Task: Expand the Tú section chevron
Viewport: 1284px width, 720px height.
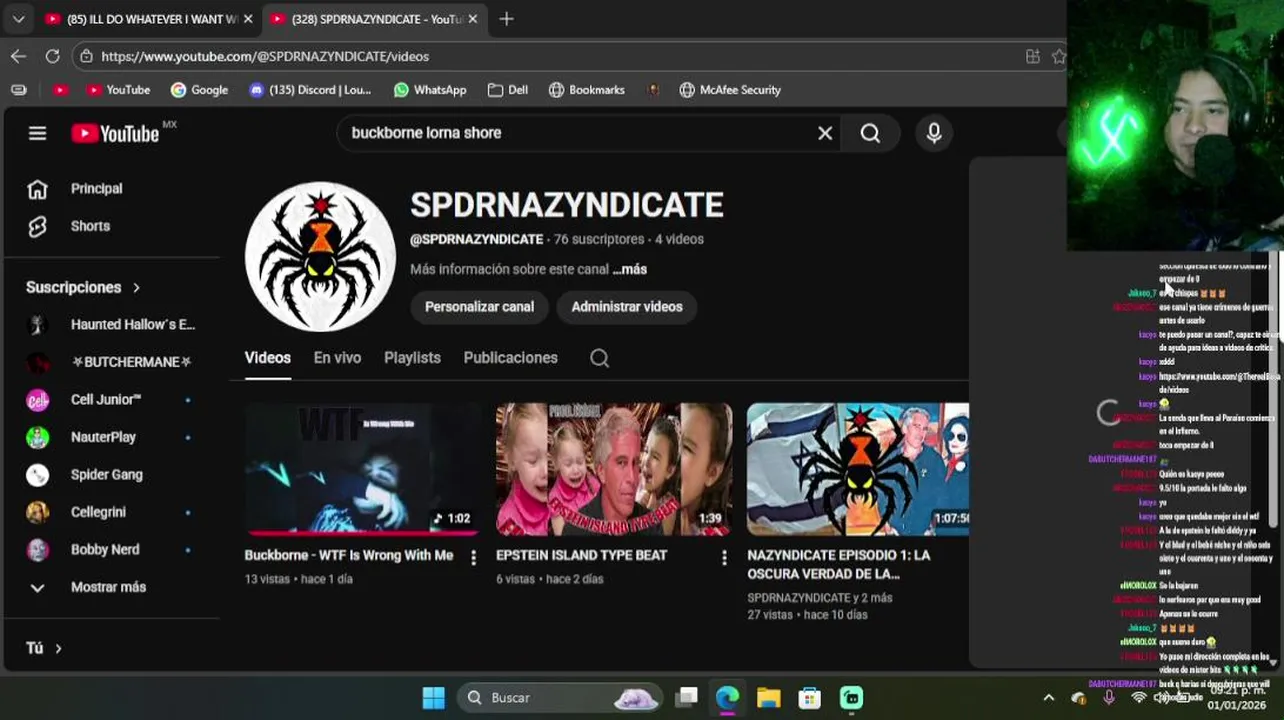Action: 58,649
